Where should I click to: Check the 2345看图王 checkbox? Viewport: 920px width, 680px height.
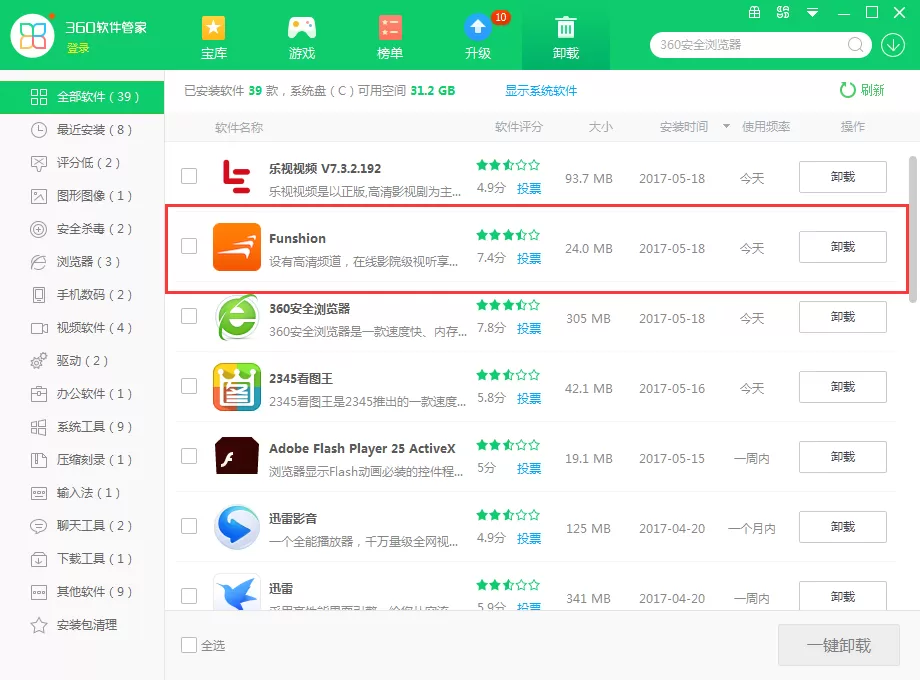tap(189, 386)
